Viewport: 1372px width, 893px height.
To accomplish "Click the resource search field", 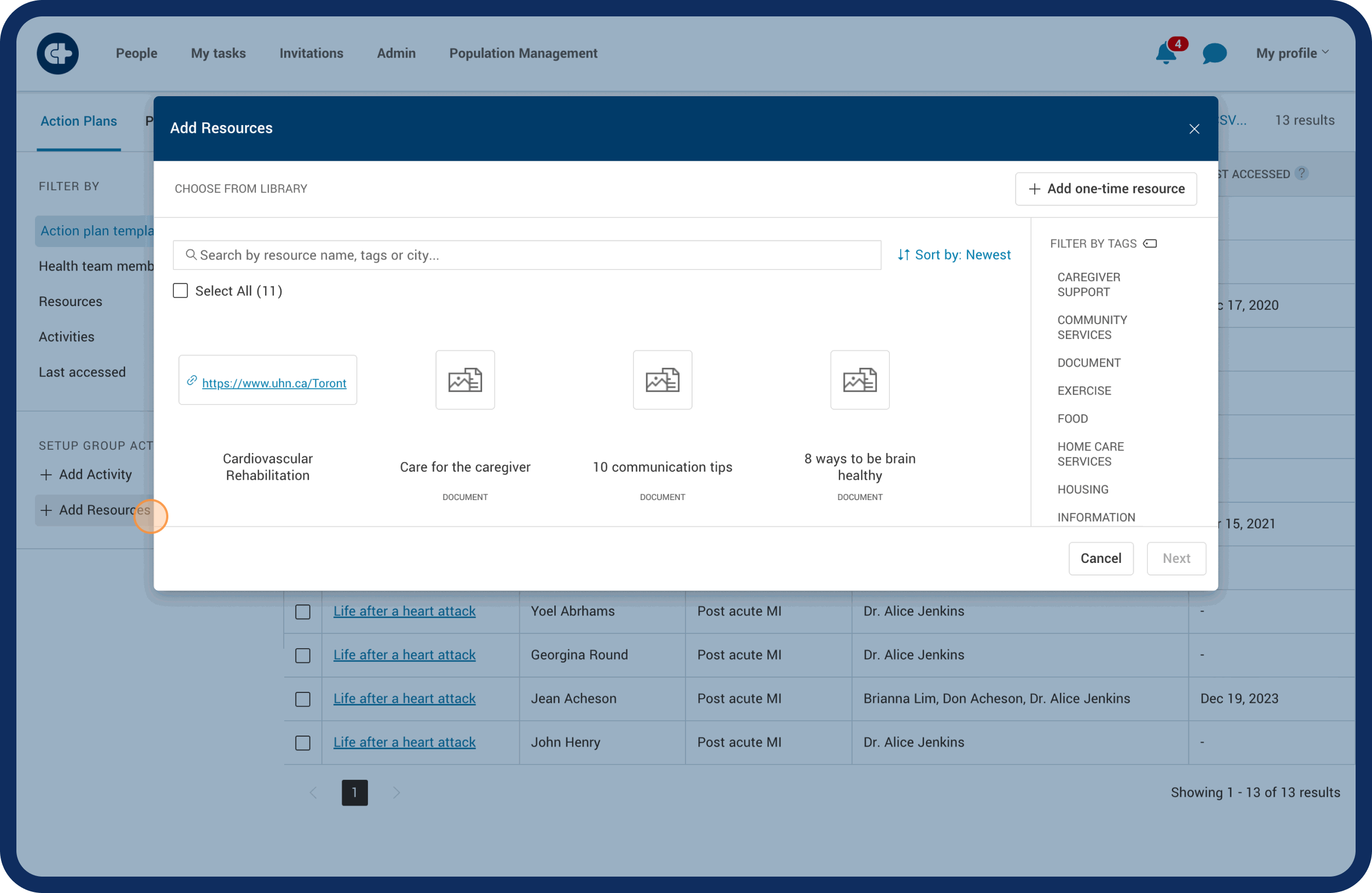I will pyautogui.click(x=526, y=255).
